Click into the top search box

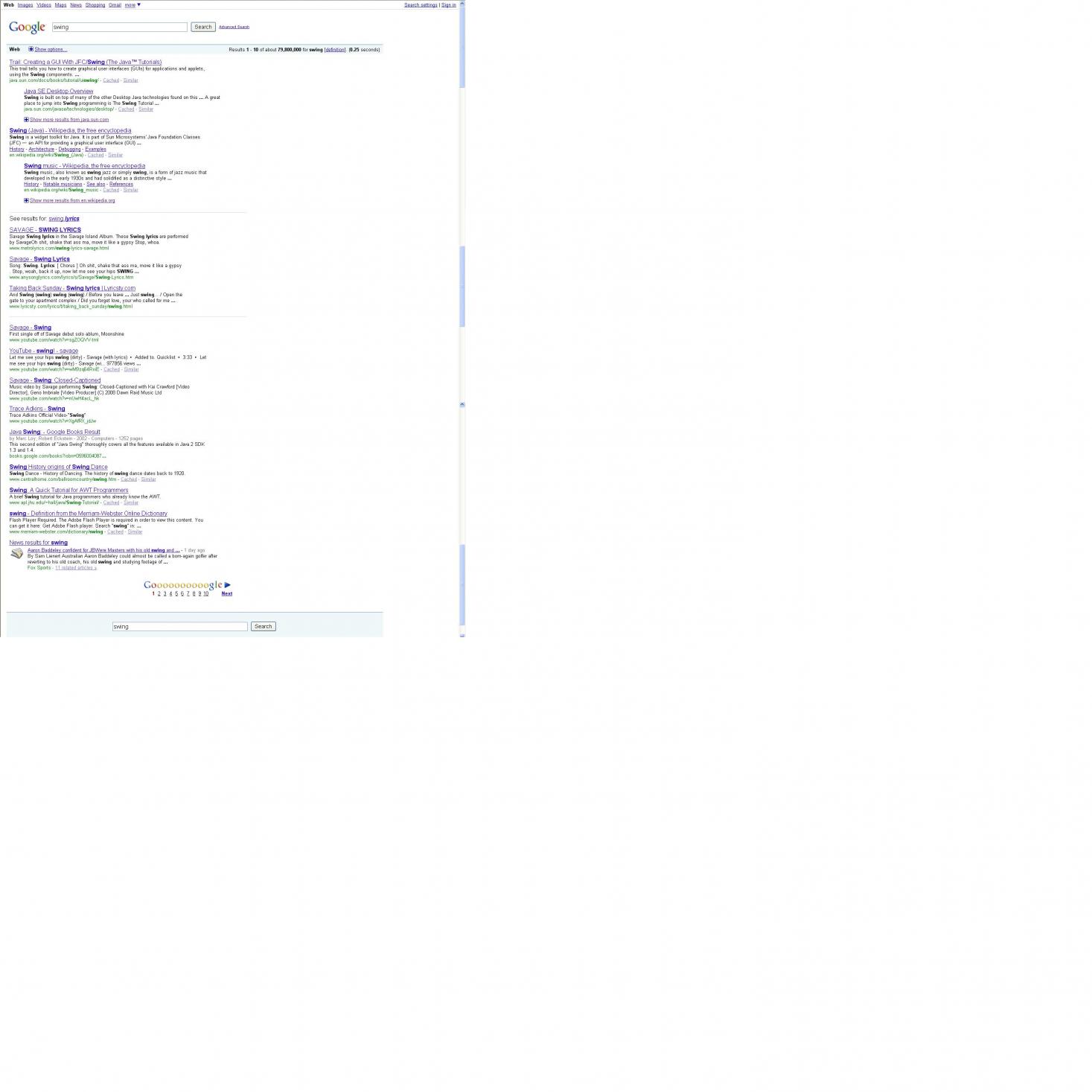[119, 27]
